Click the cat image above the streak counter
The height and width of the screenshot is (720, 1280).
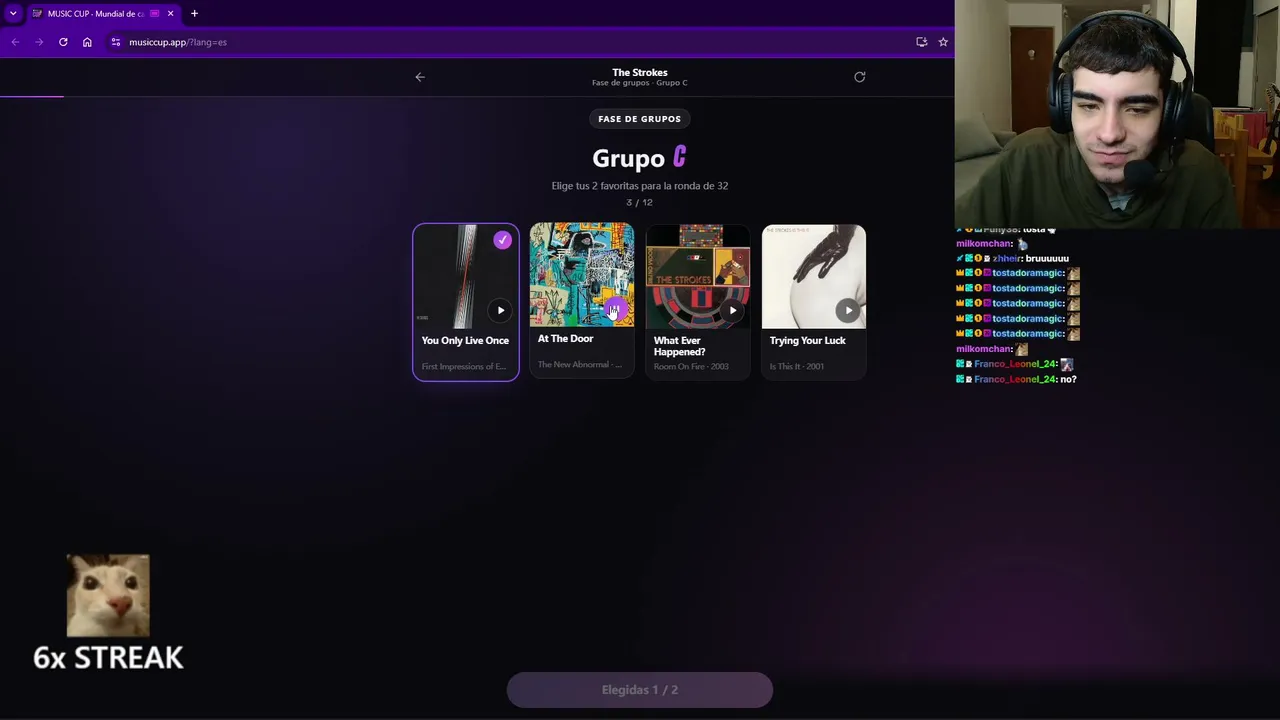click(x=108, y=596)
